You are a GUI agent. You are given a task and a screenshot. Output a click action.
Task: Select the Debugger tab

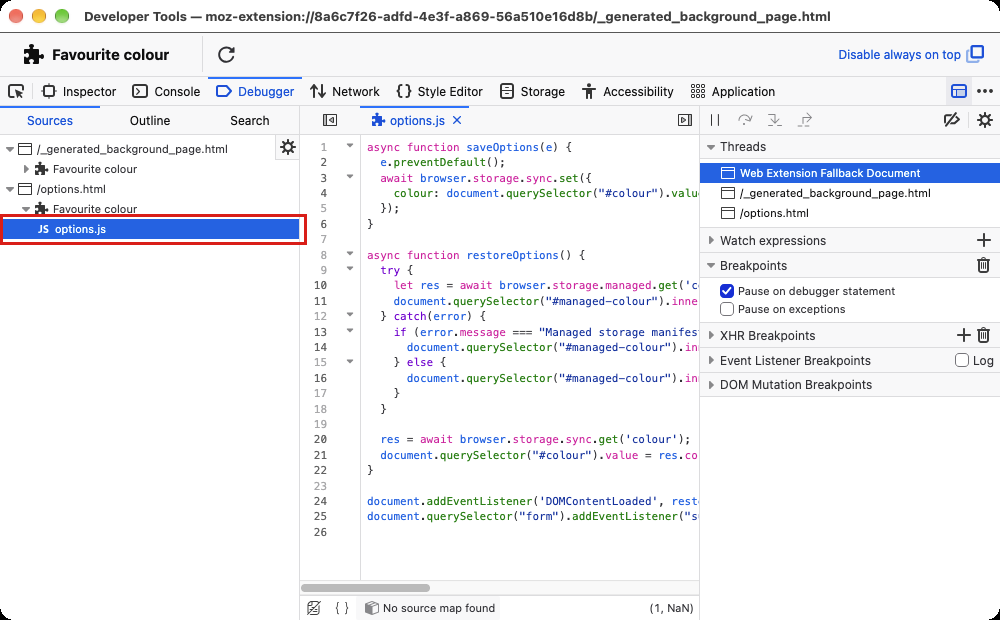coord(255,91)
